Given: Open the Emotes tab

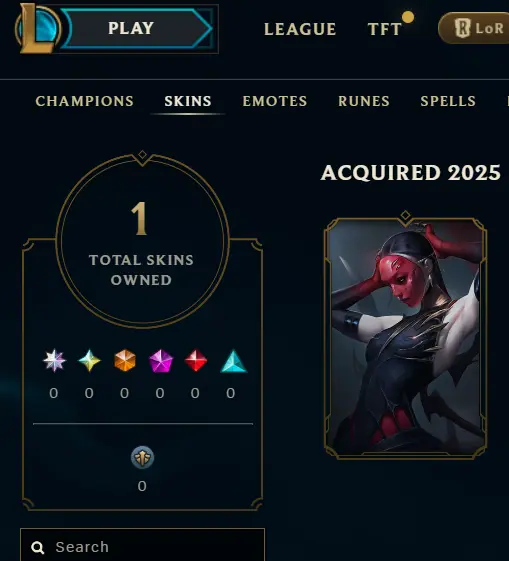Looking at the screenshot, I should (275, 101).
